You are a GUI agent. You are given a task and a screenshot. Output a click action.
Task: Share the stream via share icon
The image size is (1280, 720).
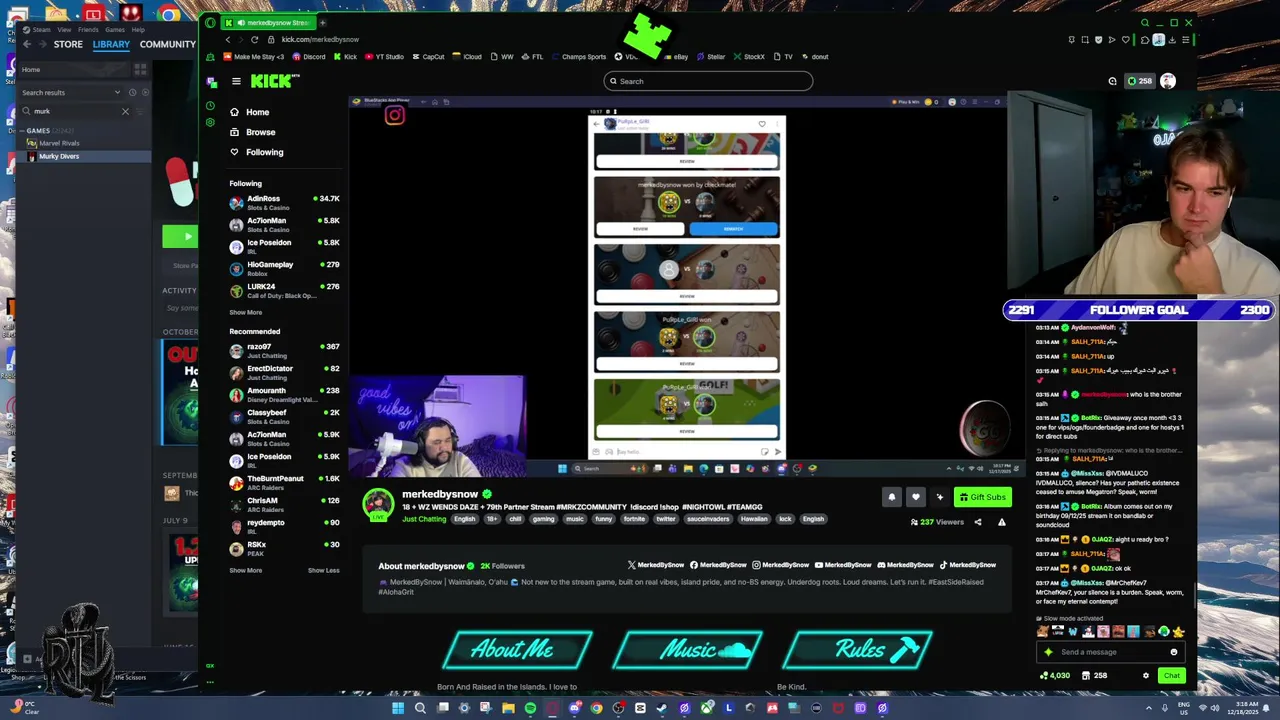click(978, 522)
